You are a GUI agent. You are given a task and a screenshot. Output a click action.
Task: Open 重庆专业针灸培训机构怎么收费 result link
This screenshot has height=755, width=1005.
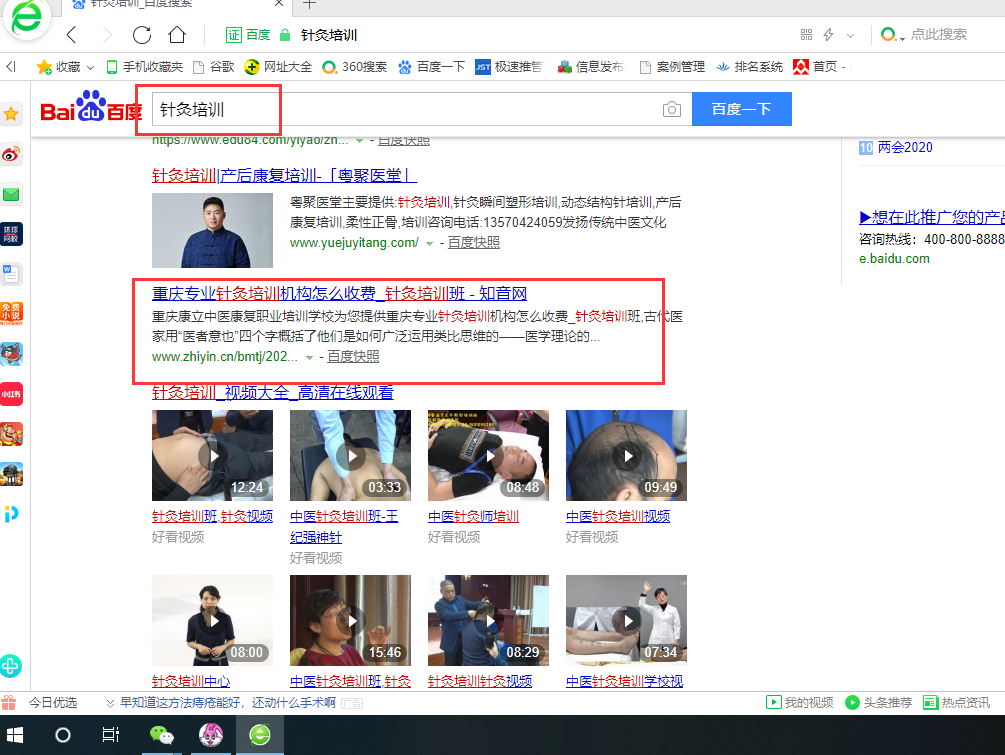click(339, 294)
